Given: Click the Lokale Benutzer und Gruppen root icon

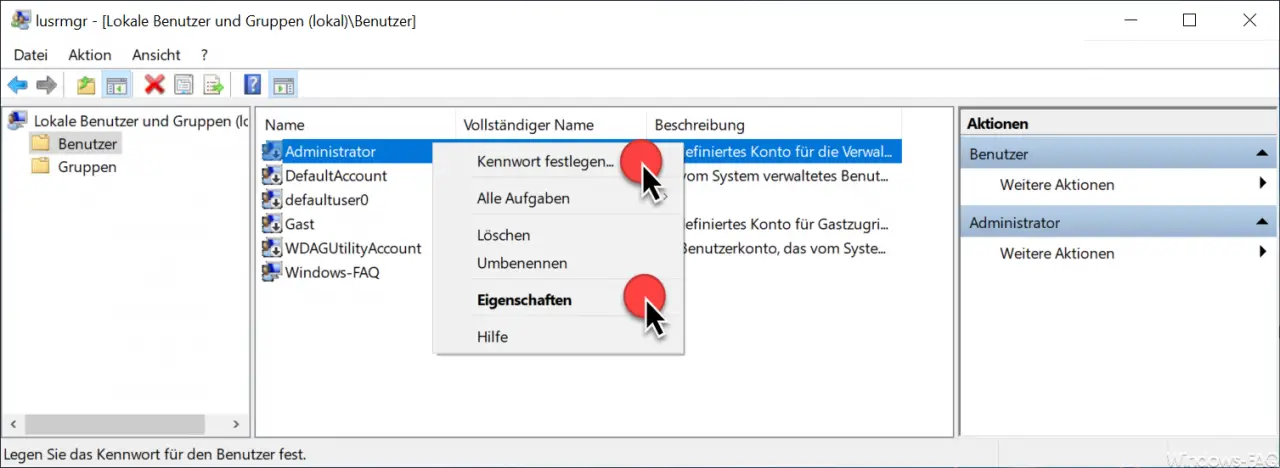Looking at the screenshot, I should [17, 121].
